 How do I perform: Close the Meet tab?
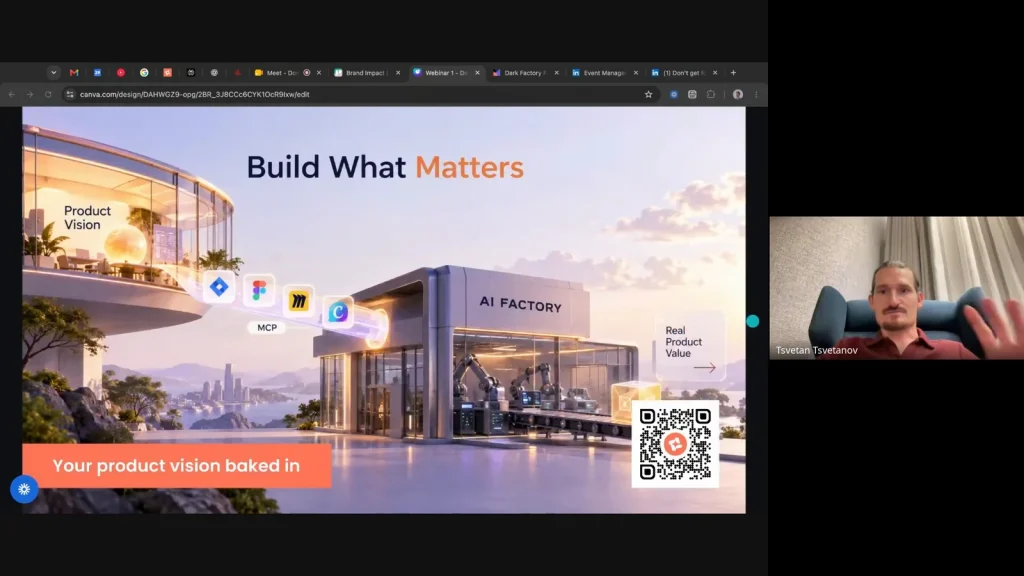coord(319,72)
